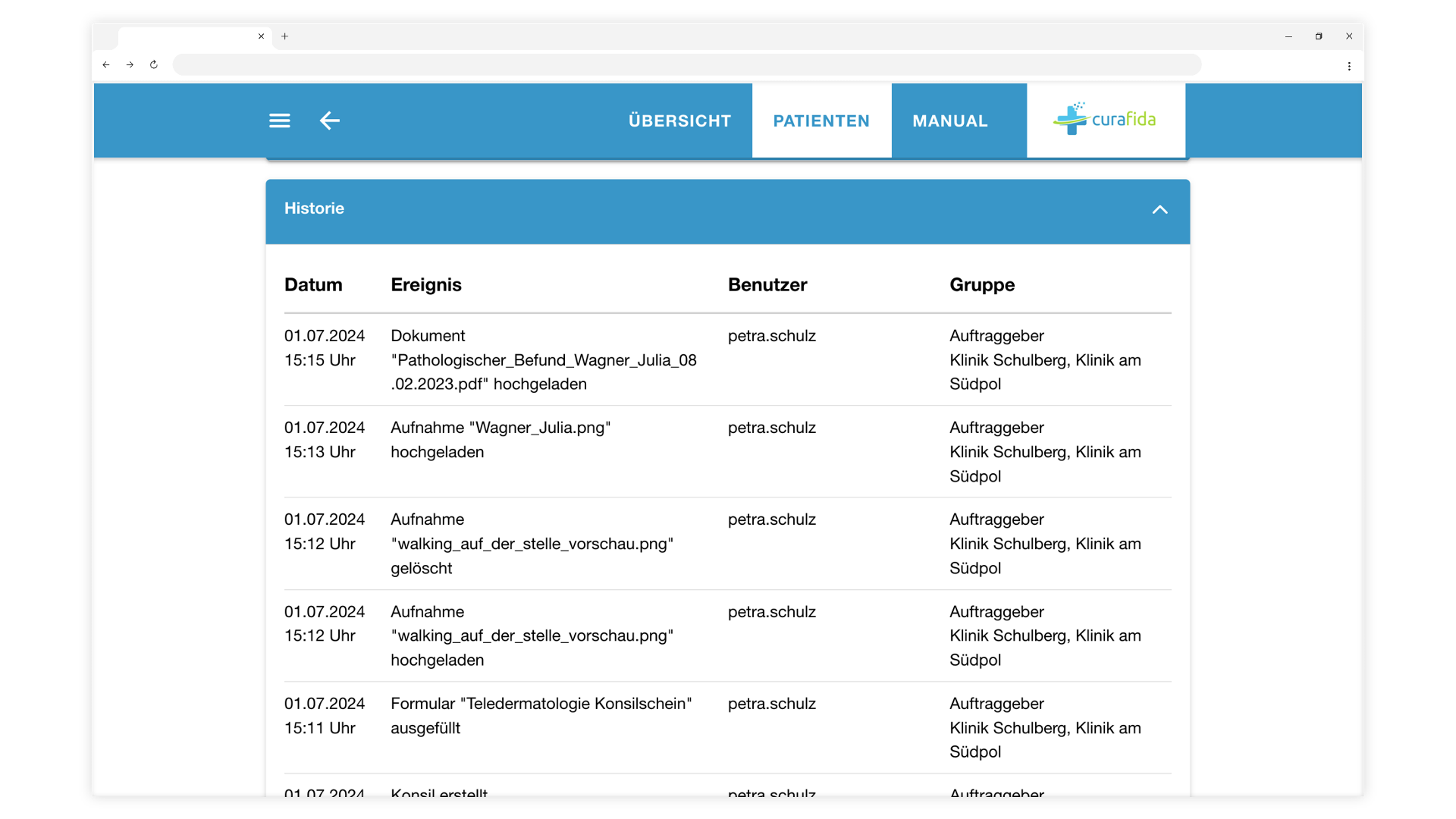Select the Teledermatologie Konsilschein ausgefüllt event
Screen dimensions: 1456x819
point(541,716)
